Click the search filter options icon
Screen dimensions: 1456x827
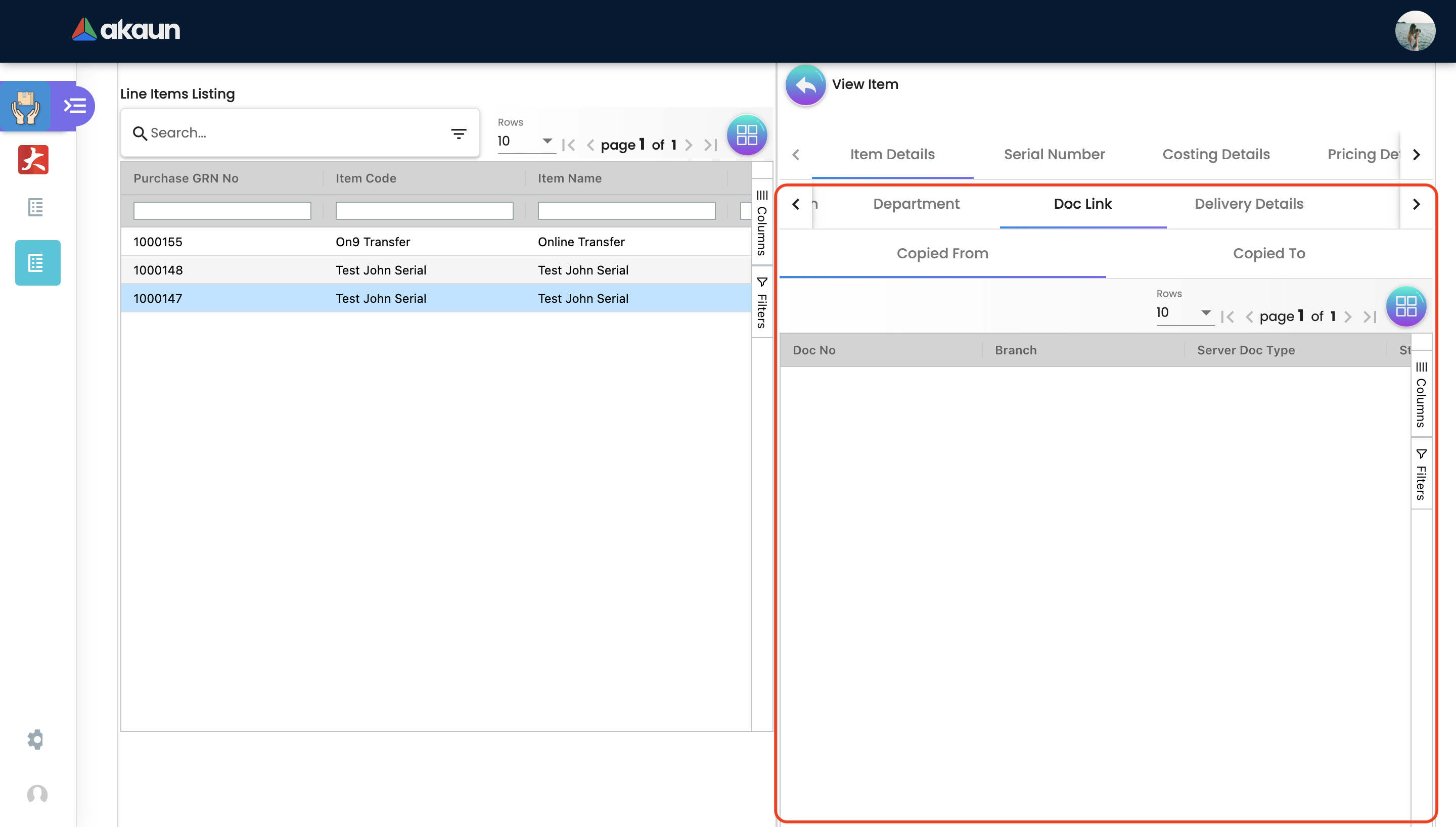[458, 133]
